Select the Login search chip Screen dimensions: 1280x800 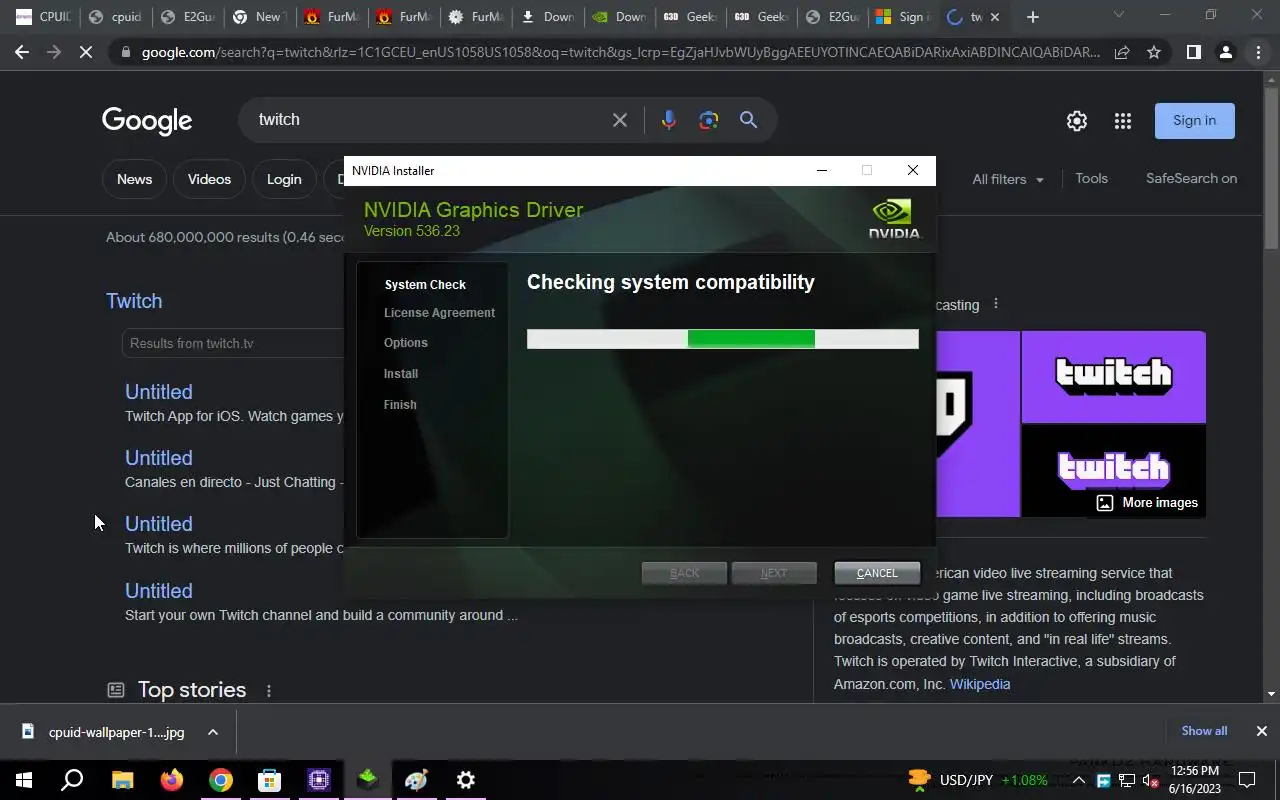[x=284, y=179]
